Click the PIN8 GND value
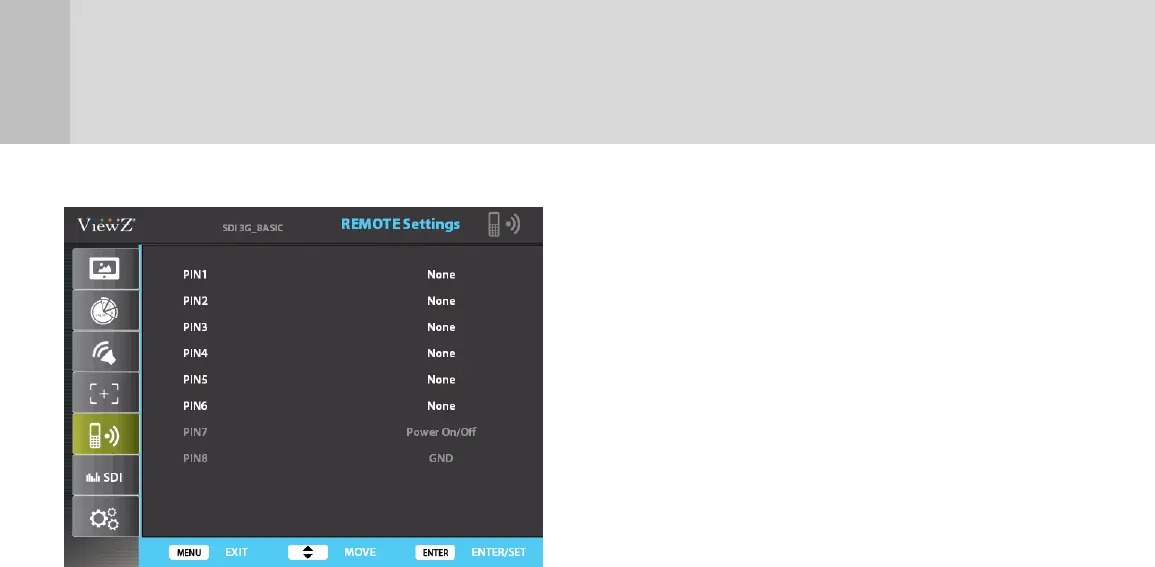Viewport: 1155px width, 567px height. (441, 458)
